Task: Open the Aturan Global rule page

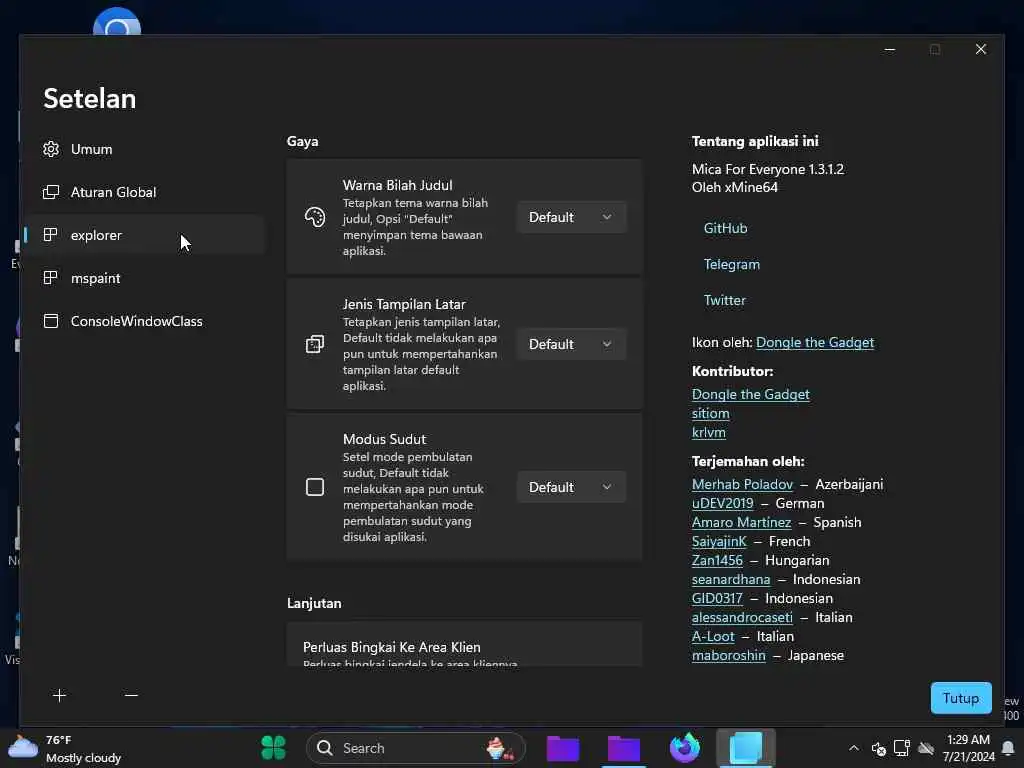Action: click(145, 192)
